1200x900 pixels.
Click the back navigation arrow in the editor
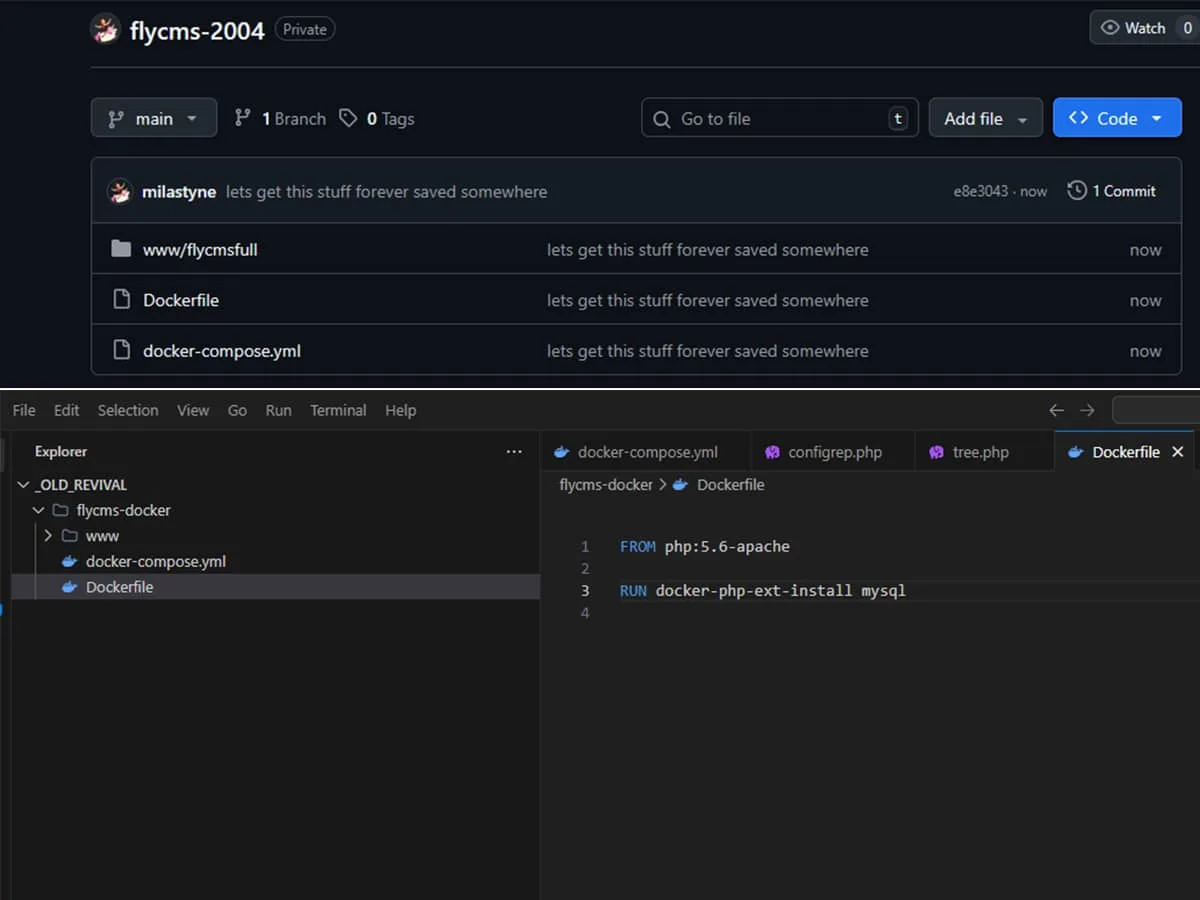tap(1056, 410)
